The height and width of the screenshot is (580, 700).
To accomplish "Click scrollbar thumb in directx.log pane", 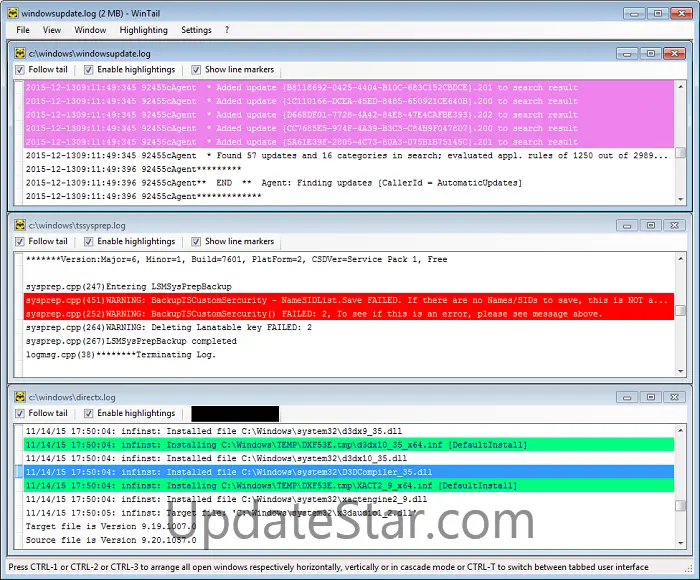I will [x=680, y=505].
